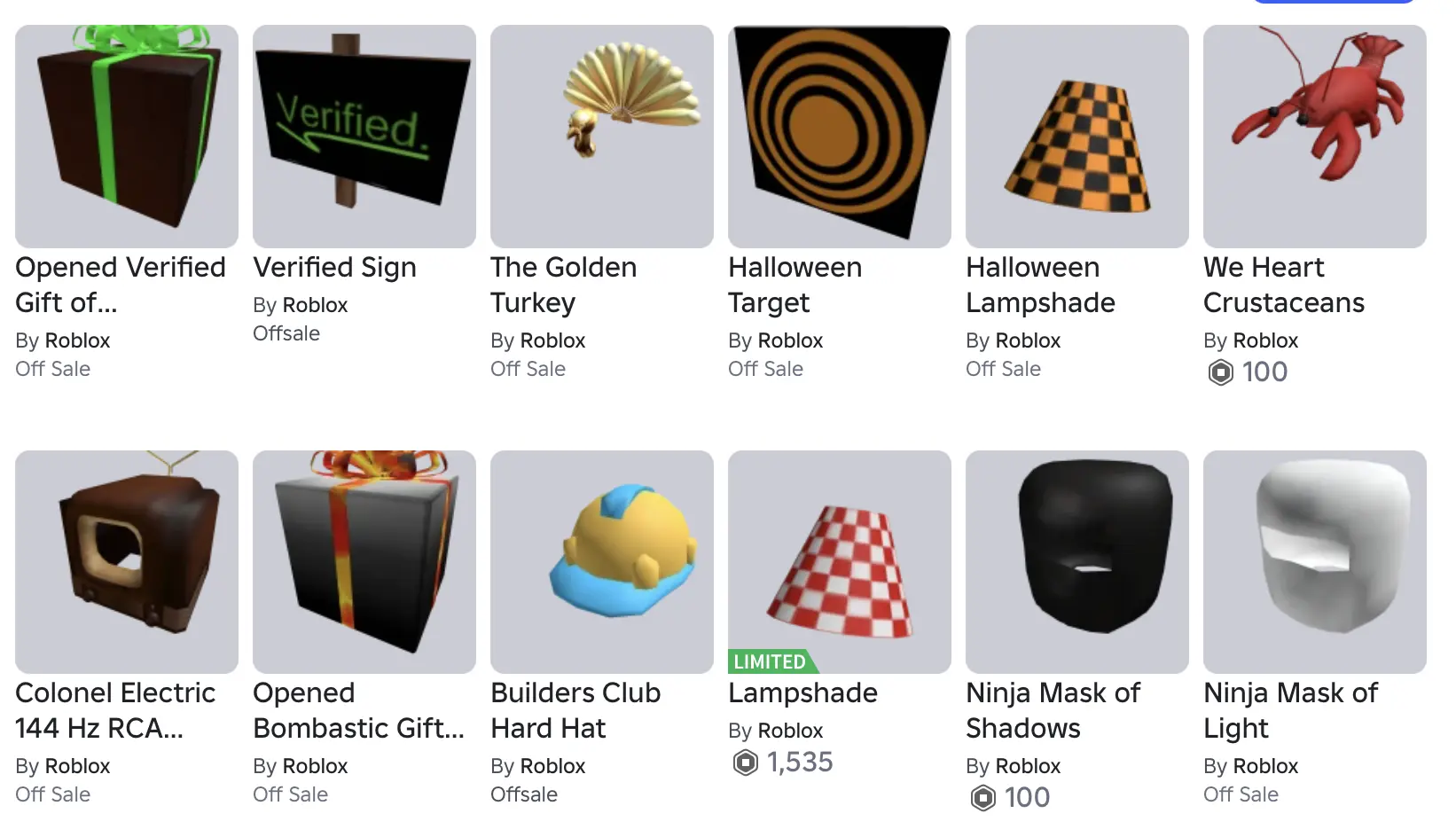Click the Robux icon under We Heart Crustaceans

point(1221,372)
